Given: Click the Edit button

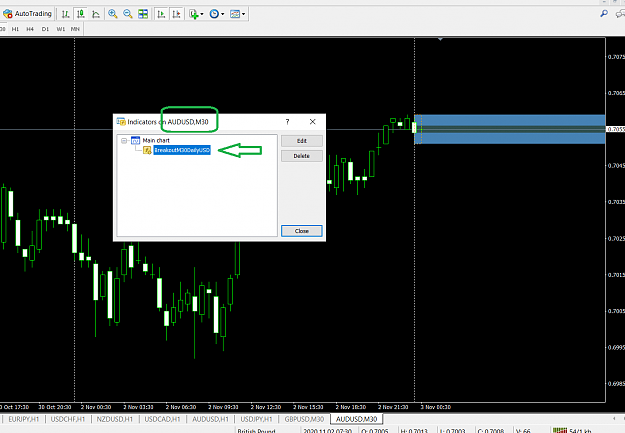Looking at the screenshot, I should tap(302, 141).
